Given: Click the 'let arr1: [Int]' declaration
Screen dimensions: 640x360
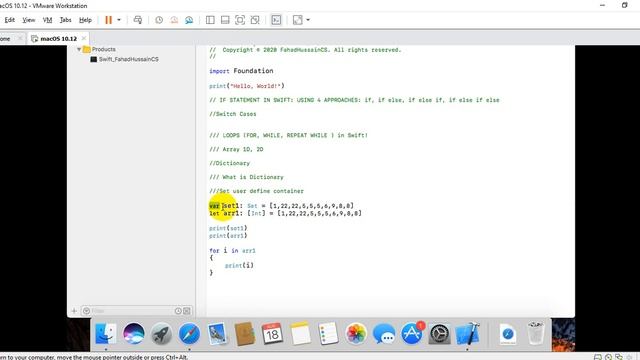Looking at the screenshot, I should [x=285, y=213].
